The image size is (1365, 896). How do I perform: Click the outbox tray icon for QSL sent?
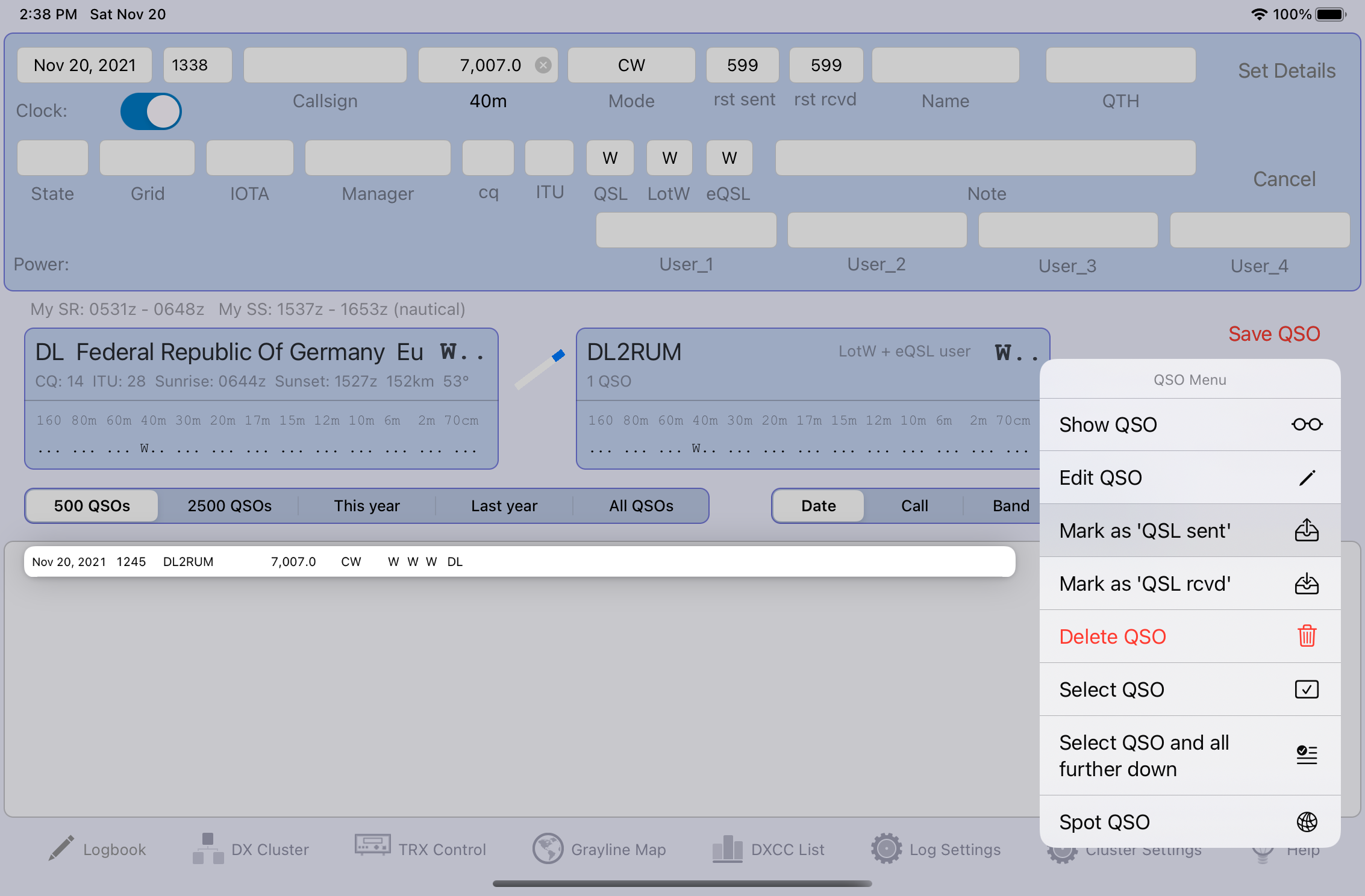coord(1307,530)
